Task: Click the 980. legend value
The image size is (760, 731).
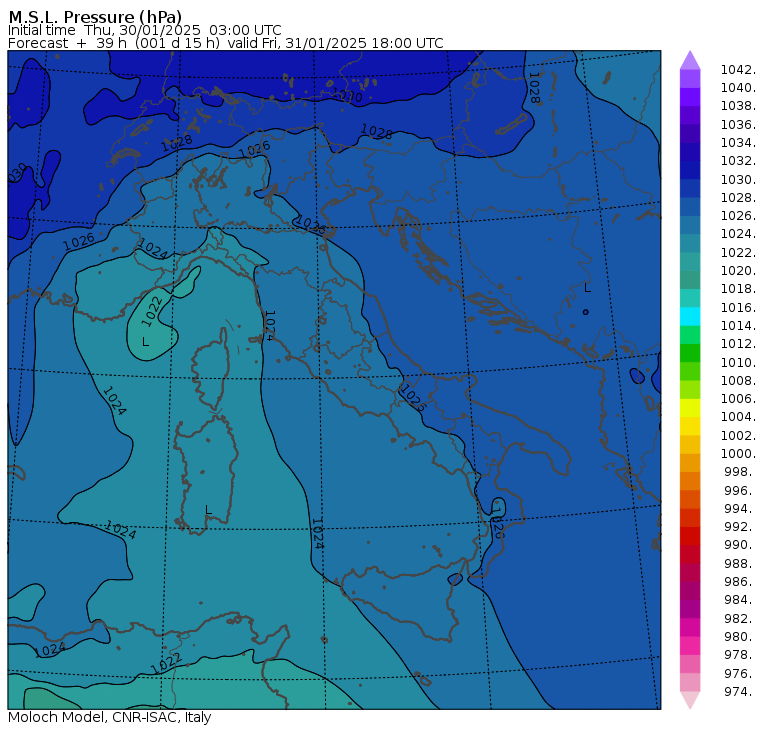Action: coord(740,636)
